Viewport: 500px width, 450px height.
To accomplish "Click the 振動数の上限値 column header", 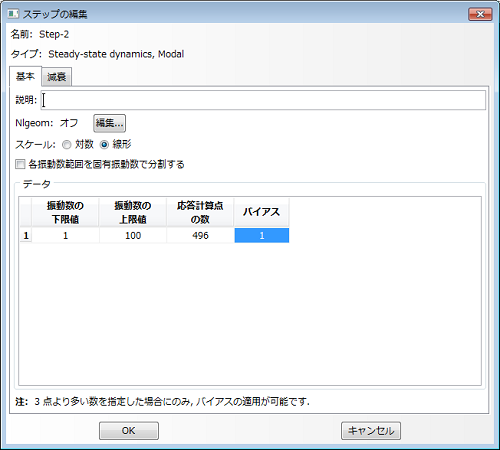I will pos(133,212).
